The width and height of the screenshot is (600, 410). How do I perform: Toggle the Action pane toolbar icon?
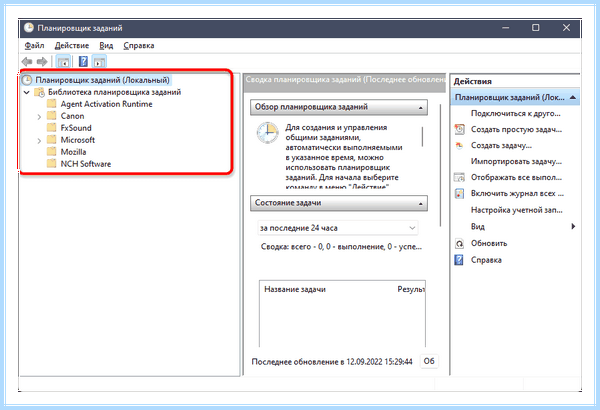point(99,62)
